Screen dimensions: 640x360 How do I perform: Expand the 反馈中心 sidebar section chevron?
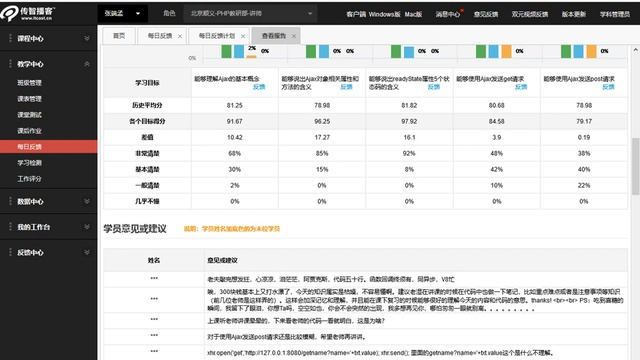[87, 252]
